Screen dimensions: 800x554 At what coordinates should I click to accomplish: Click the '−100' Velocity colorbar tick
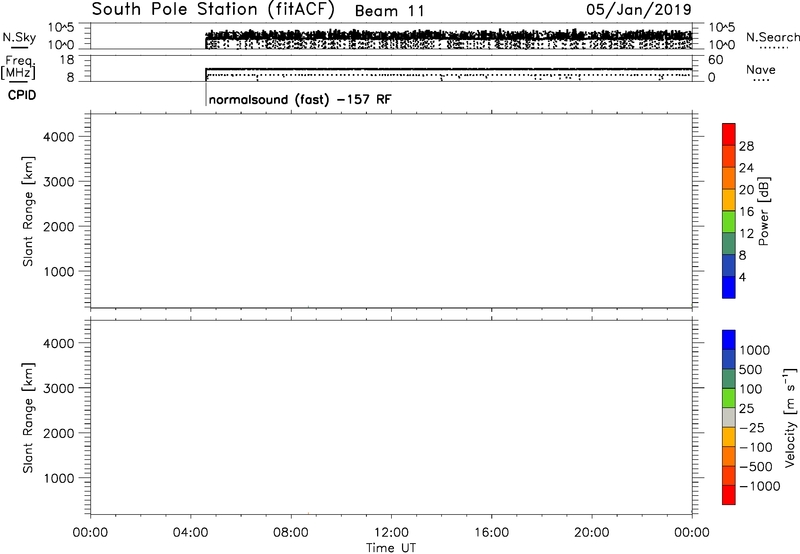(x=756, y=447)
